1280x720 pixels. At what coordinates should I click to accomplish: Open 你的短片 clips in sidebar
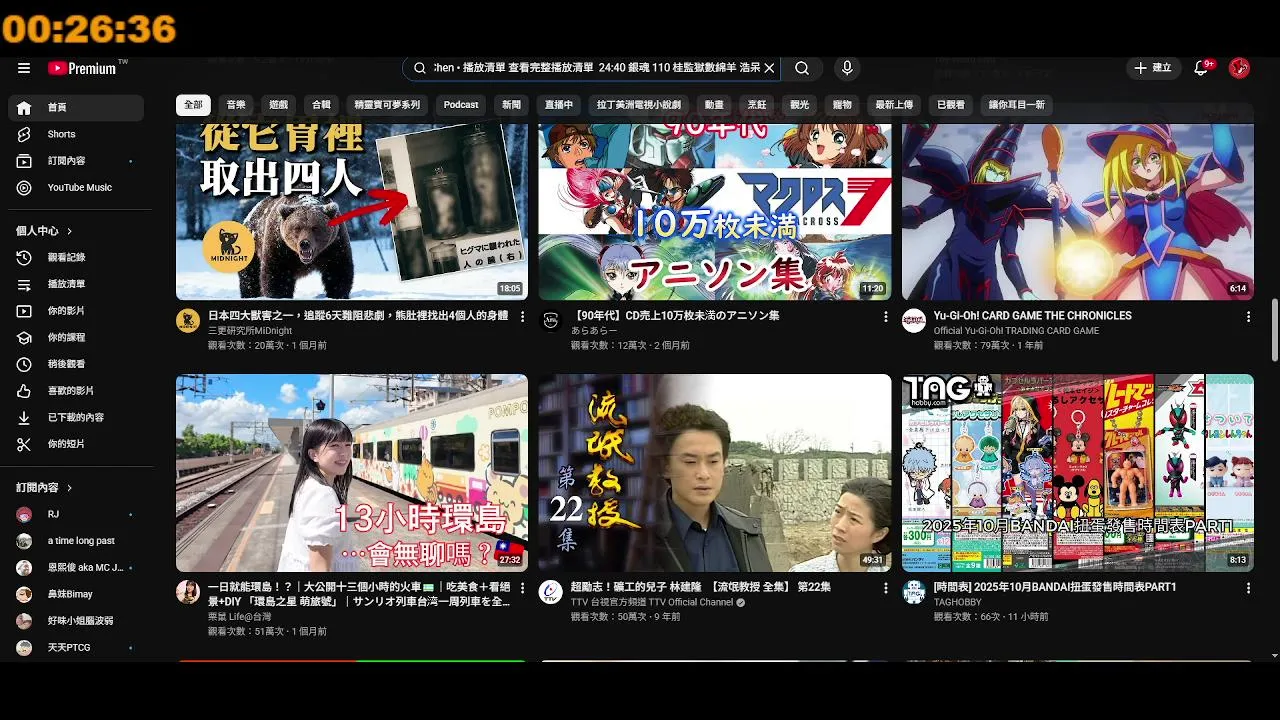(76, 444)
